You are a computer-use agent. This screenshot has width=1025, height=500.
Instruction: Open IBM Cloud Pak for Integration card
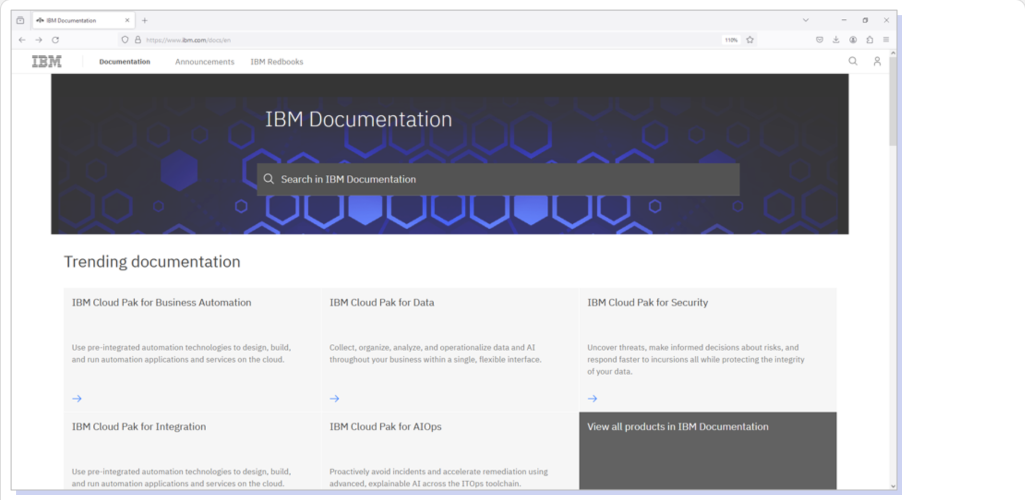192,451
